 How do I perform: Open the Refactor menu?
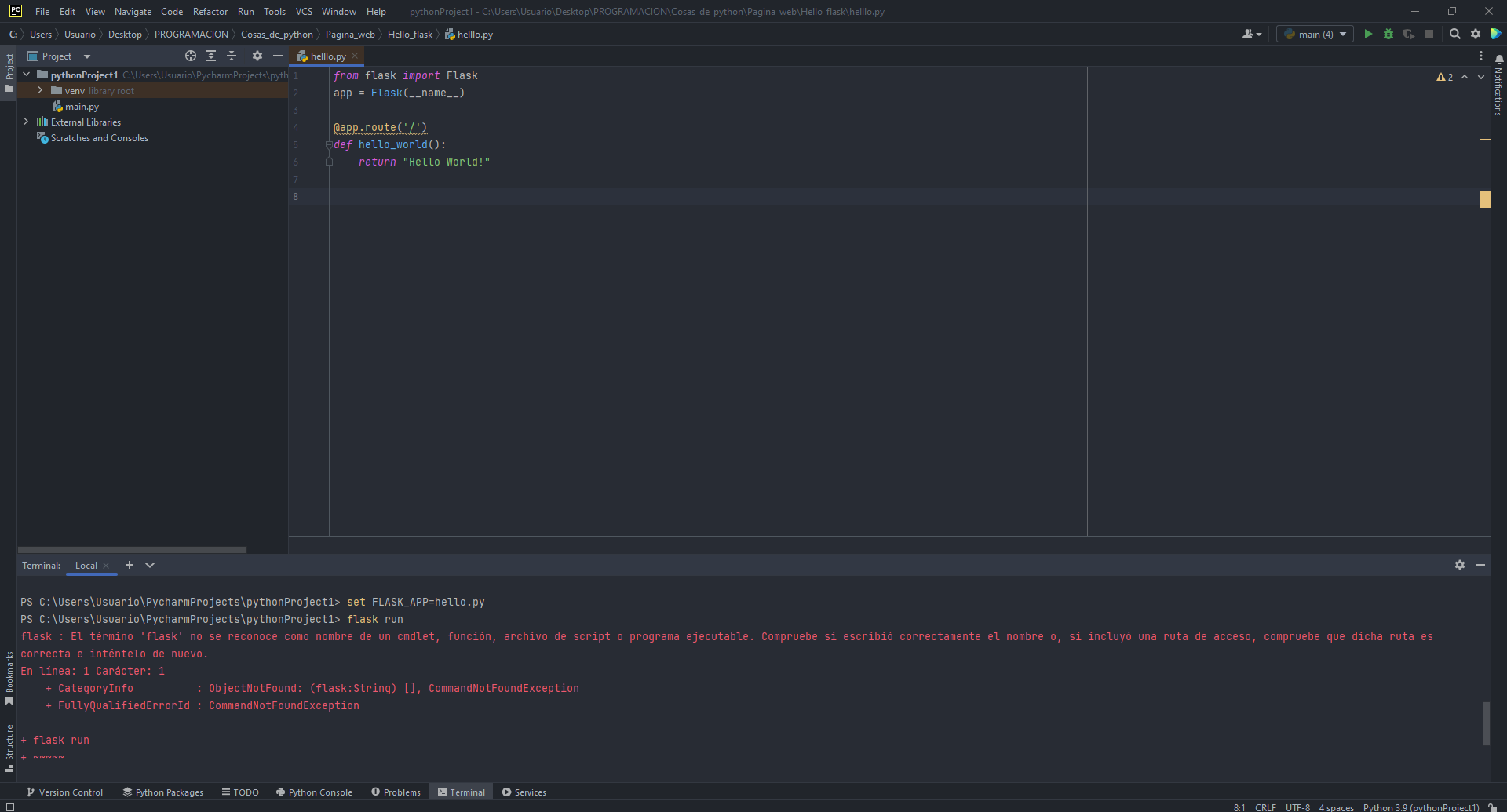(x=210, y=12)
